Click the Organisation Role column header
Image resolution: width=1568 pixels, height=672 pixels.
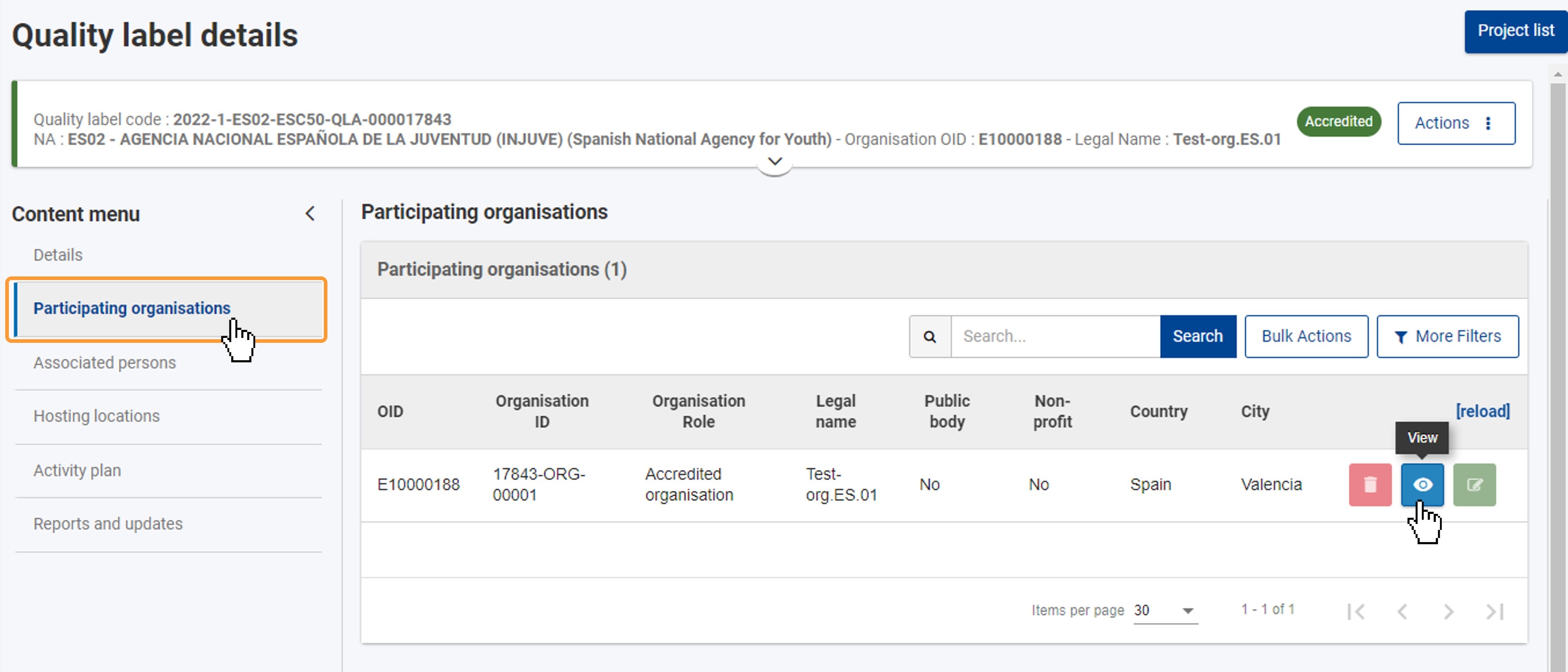(698, 412)
